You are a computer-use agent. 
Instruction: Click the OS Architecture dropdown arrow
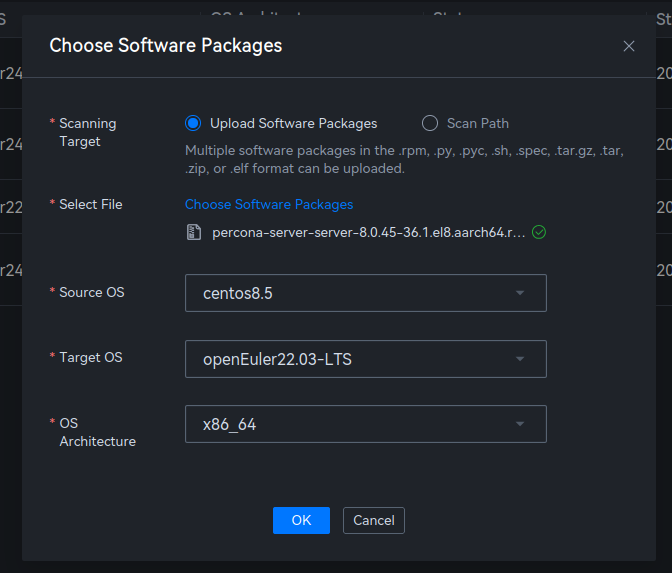click(x=520, y=424)
